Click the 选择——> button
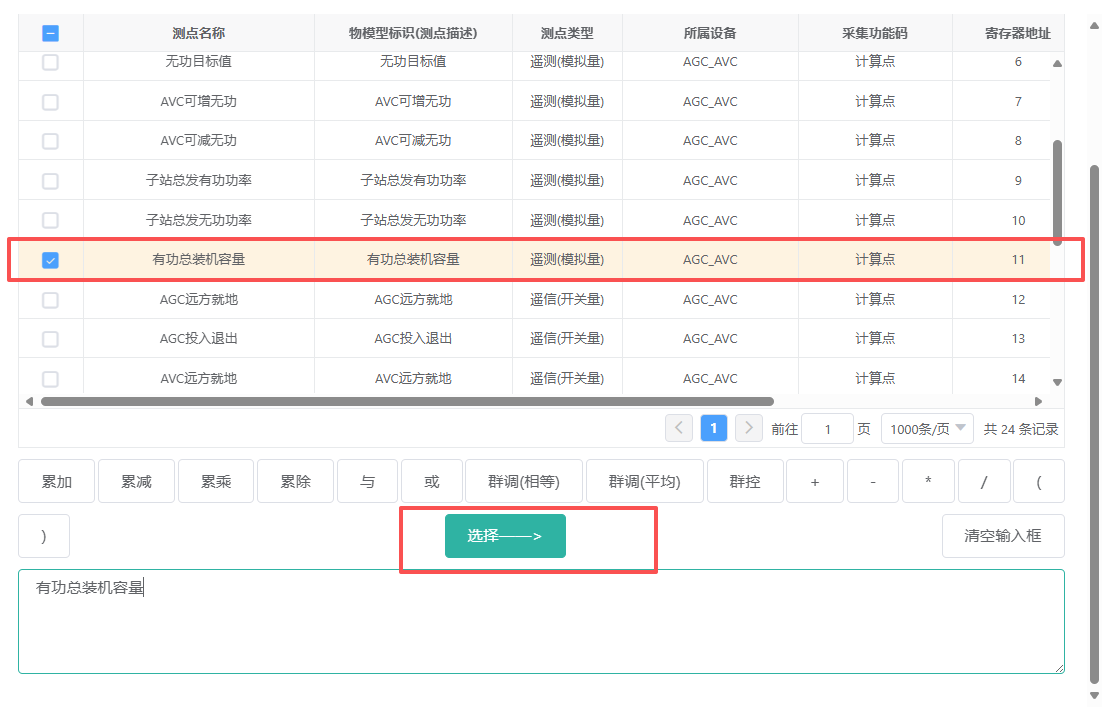The image size is (1109, 709). (505, 536)
